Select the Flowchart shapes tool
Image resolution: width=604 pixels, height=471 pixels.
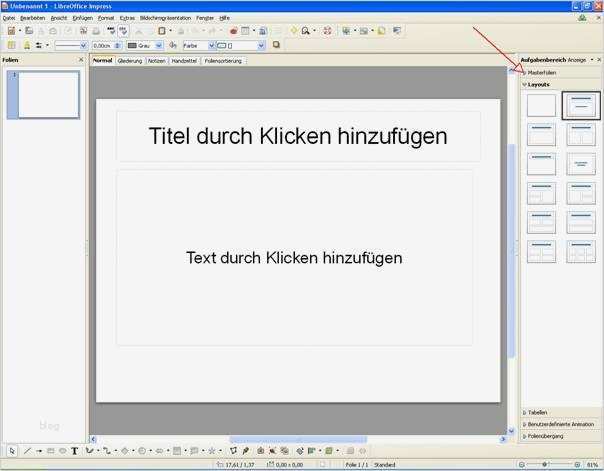coord(177,451)
